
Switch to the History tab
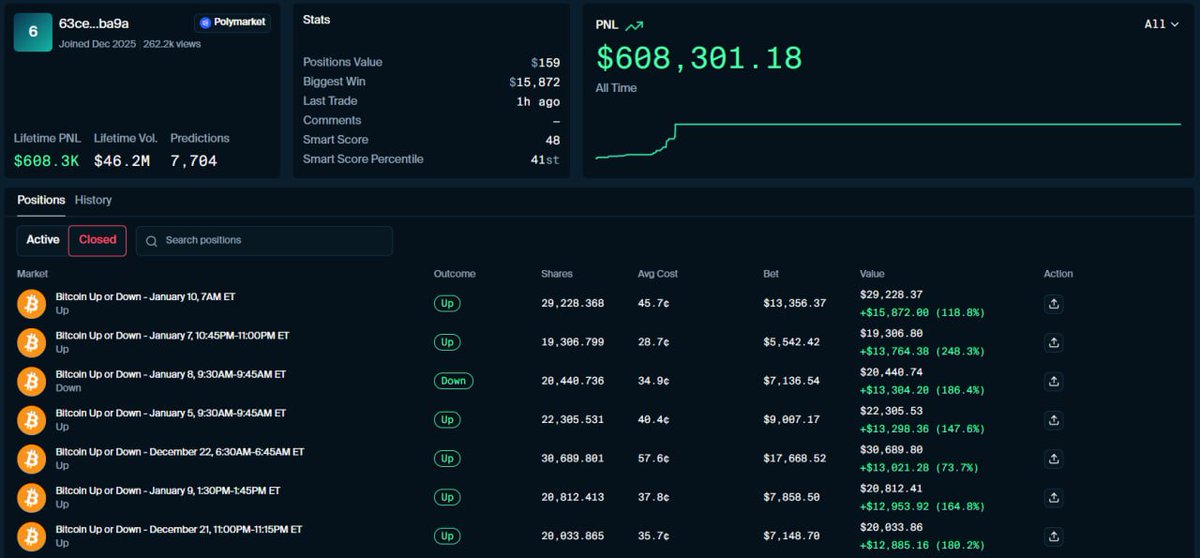coord(93,200)
